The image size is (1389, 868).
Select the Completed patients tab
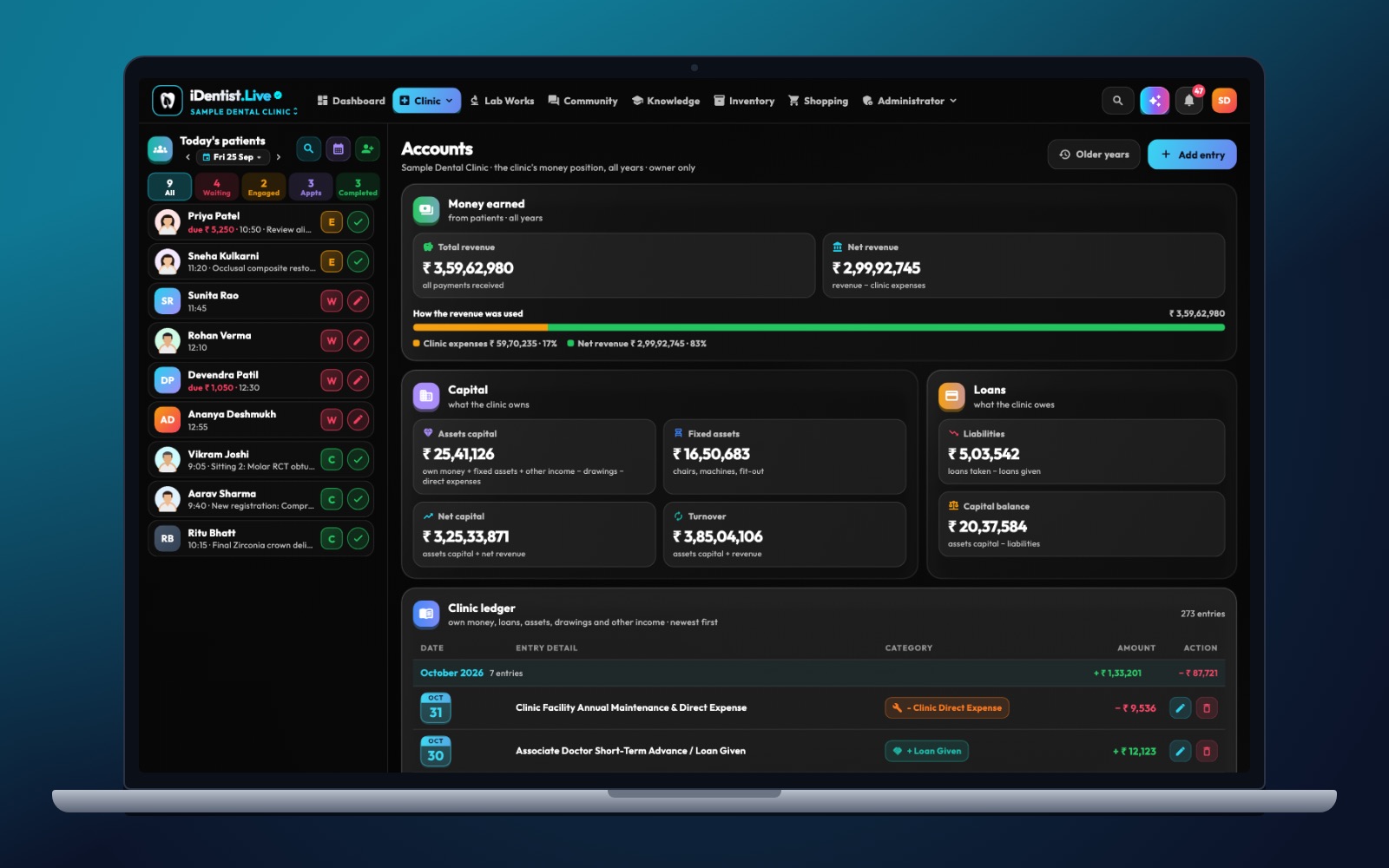[x=358, y=187]
